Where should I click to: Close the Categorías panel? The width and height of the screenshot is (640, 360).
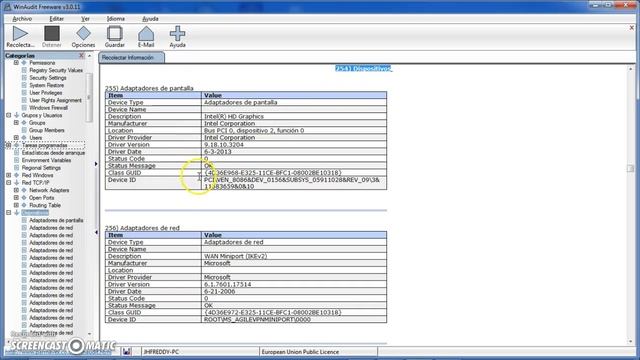pos(81,55)
